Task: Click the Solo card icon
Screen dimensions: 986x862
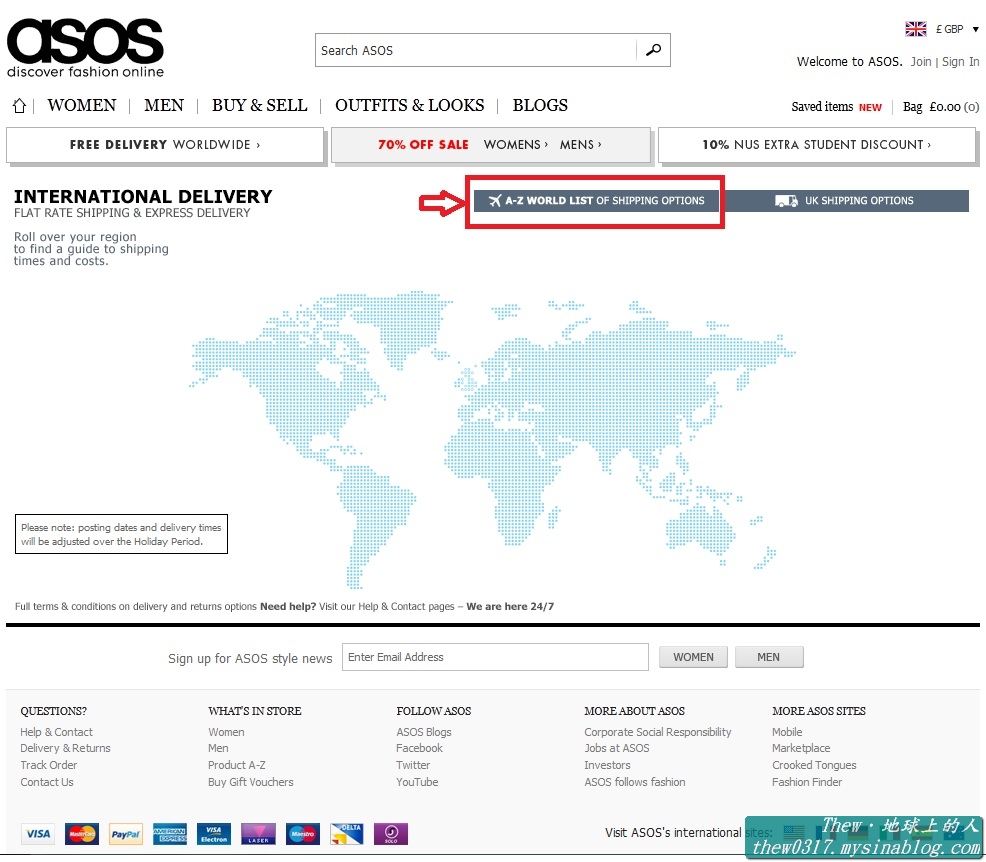Action: coord(391,834)
